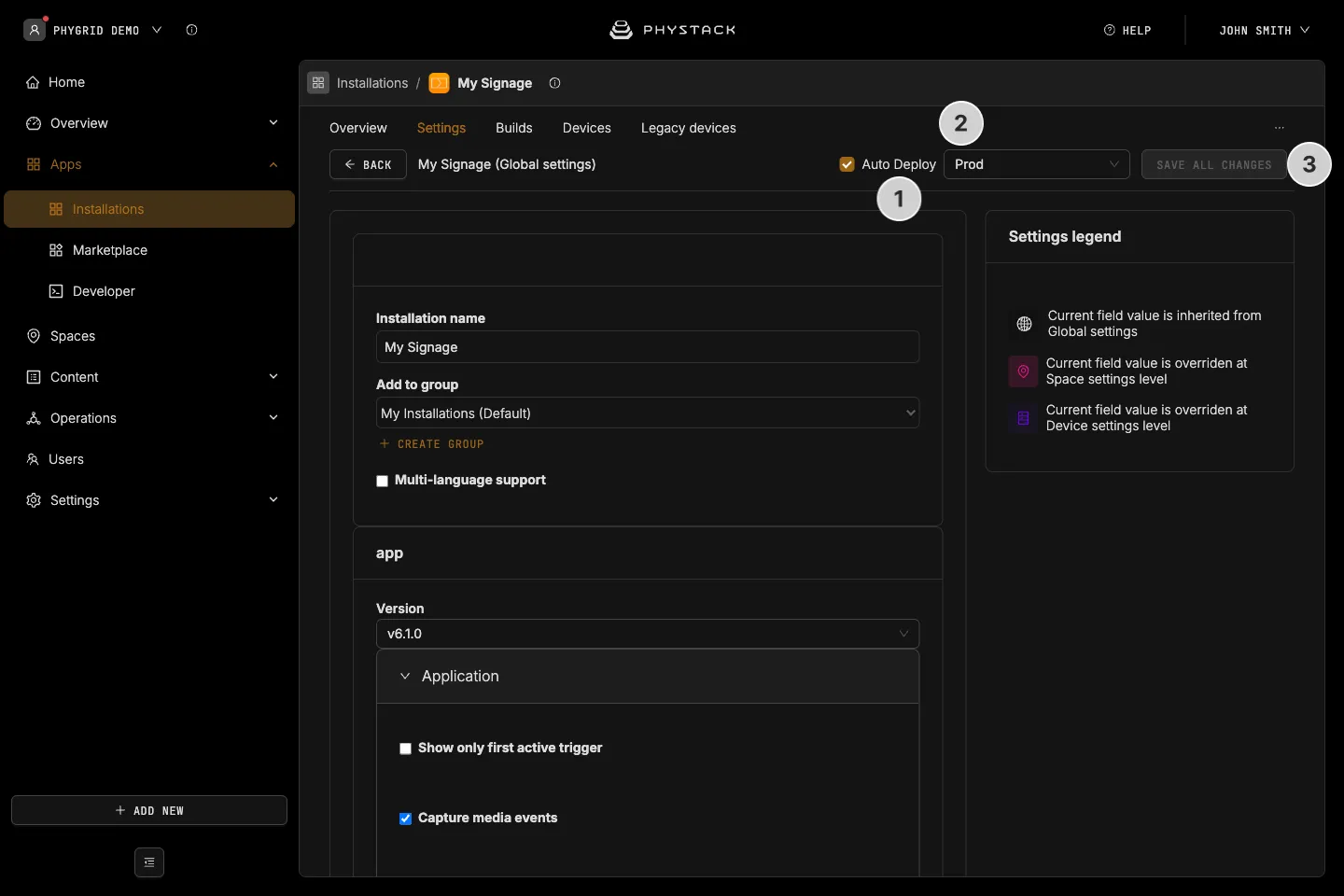Enable Multi-language support checkbox
1344x896 pixels.
pos(382,481)
